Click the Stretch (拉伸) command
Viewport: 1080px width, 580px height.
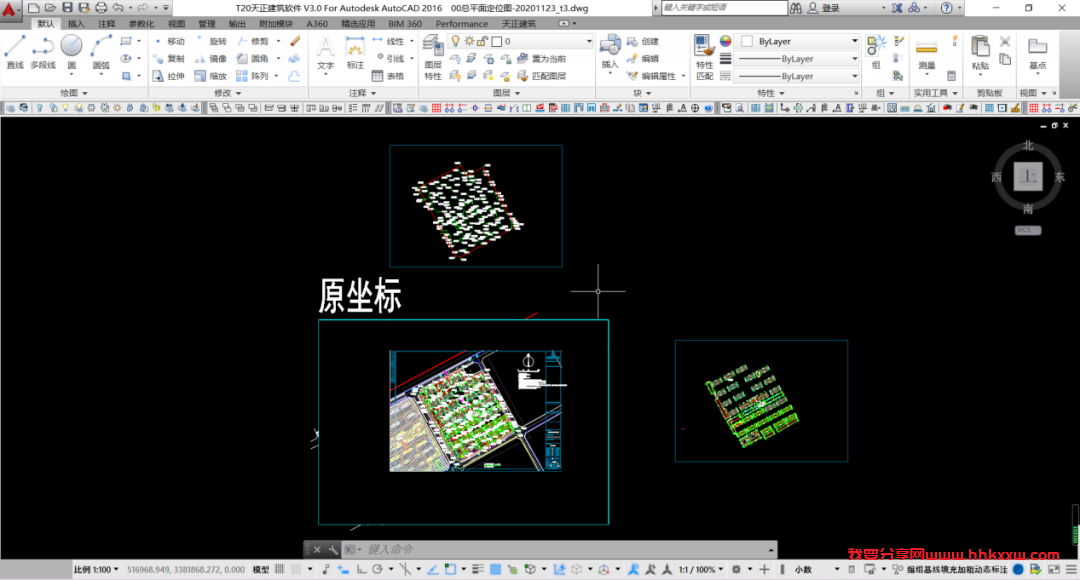click(169, 76)
